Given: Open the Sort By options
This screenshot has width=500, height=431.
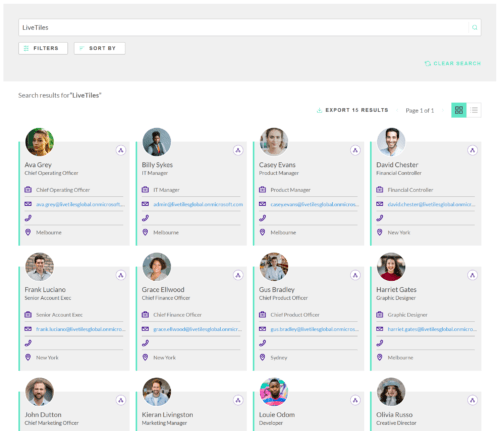Looking at the screenshot, I should 99,48.
